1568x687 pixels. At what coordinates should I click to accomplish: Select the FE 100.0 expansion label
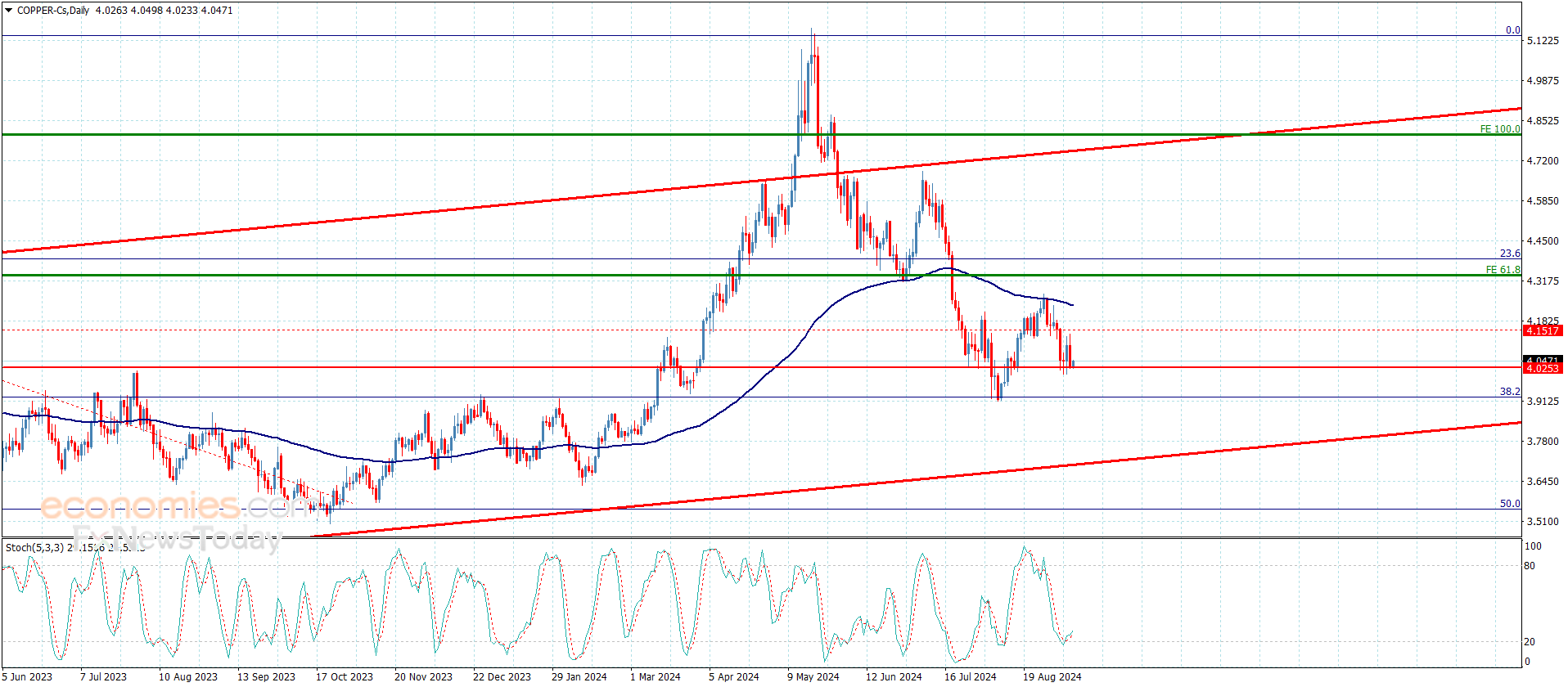[1500, 129]
